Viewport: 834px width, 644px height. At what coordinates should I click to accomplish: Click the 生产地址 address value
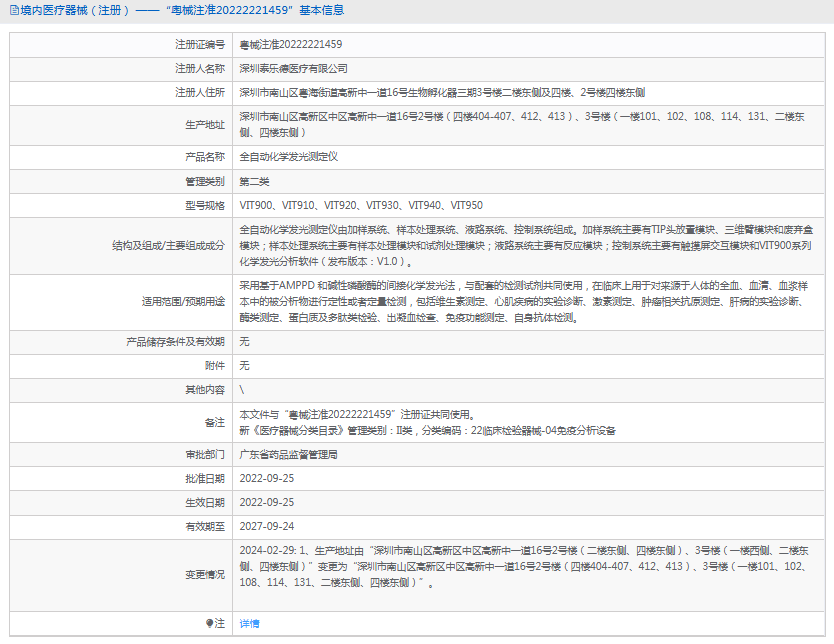(x=522, y=124)
